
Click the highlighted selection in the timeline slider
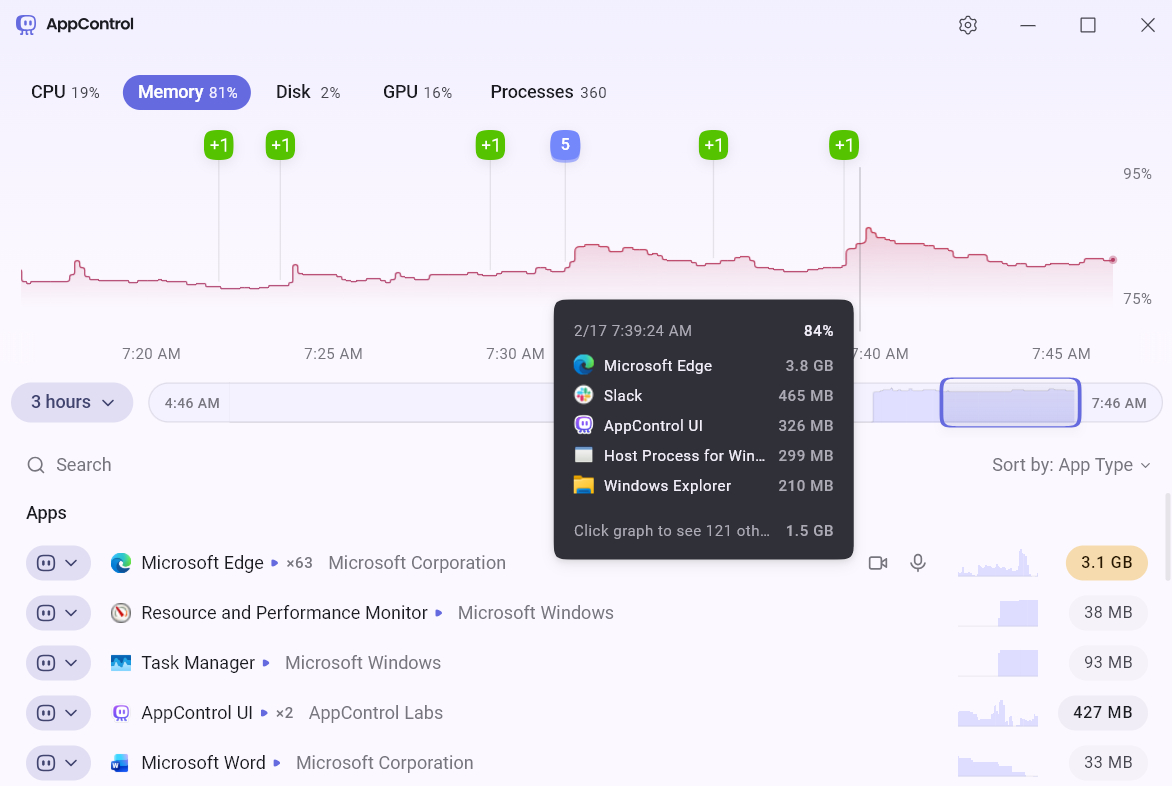[x=1010, y=402]
